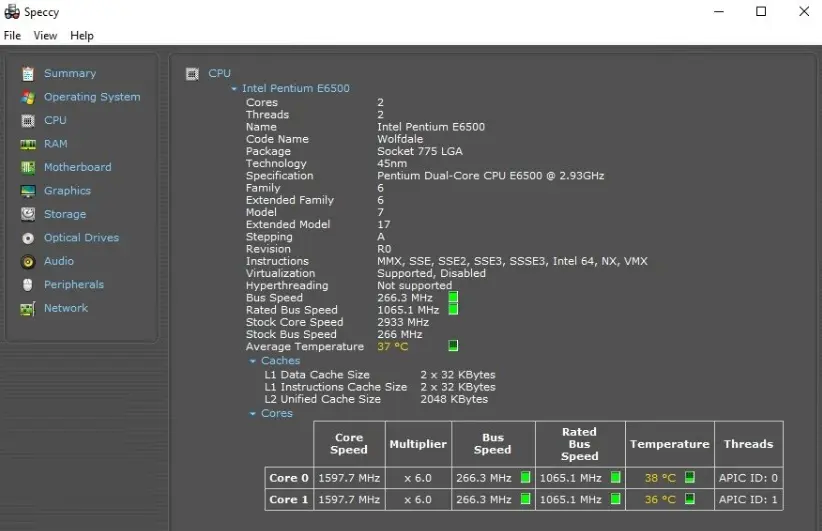
Task: Go to the Summary section
Action: (70, 73)
